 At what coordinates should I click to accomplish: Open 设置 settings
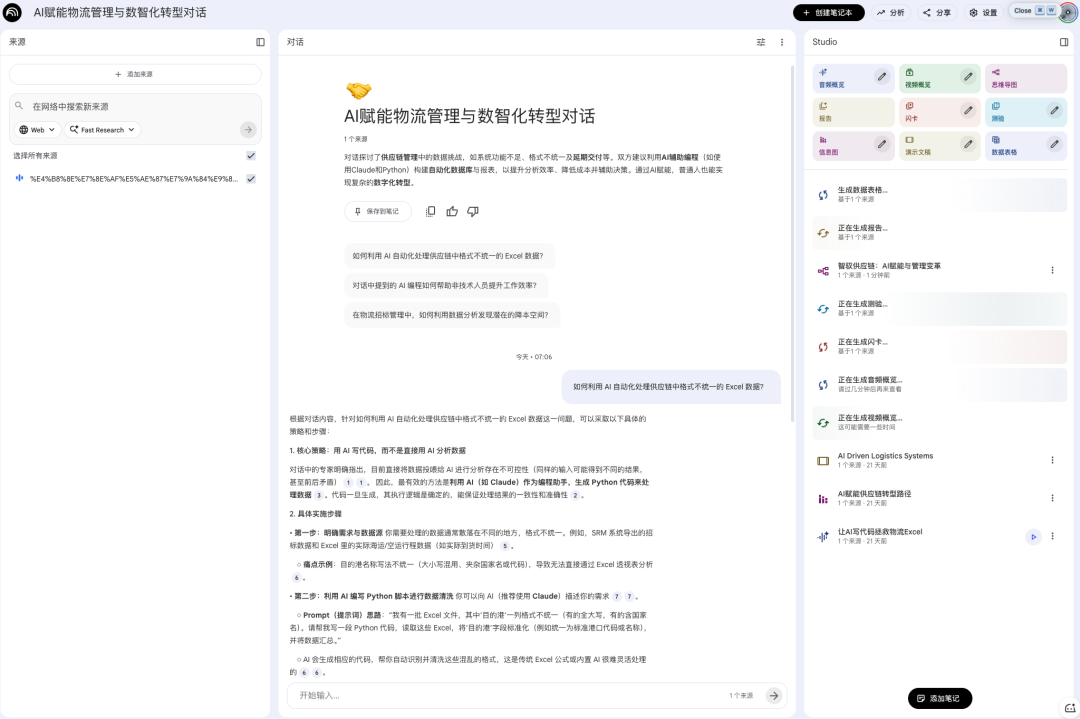(x=984, y=12)
